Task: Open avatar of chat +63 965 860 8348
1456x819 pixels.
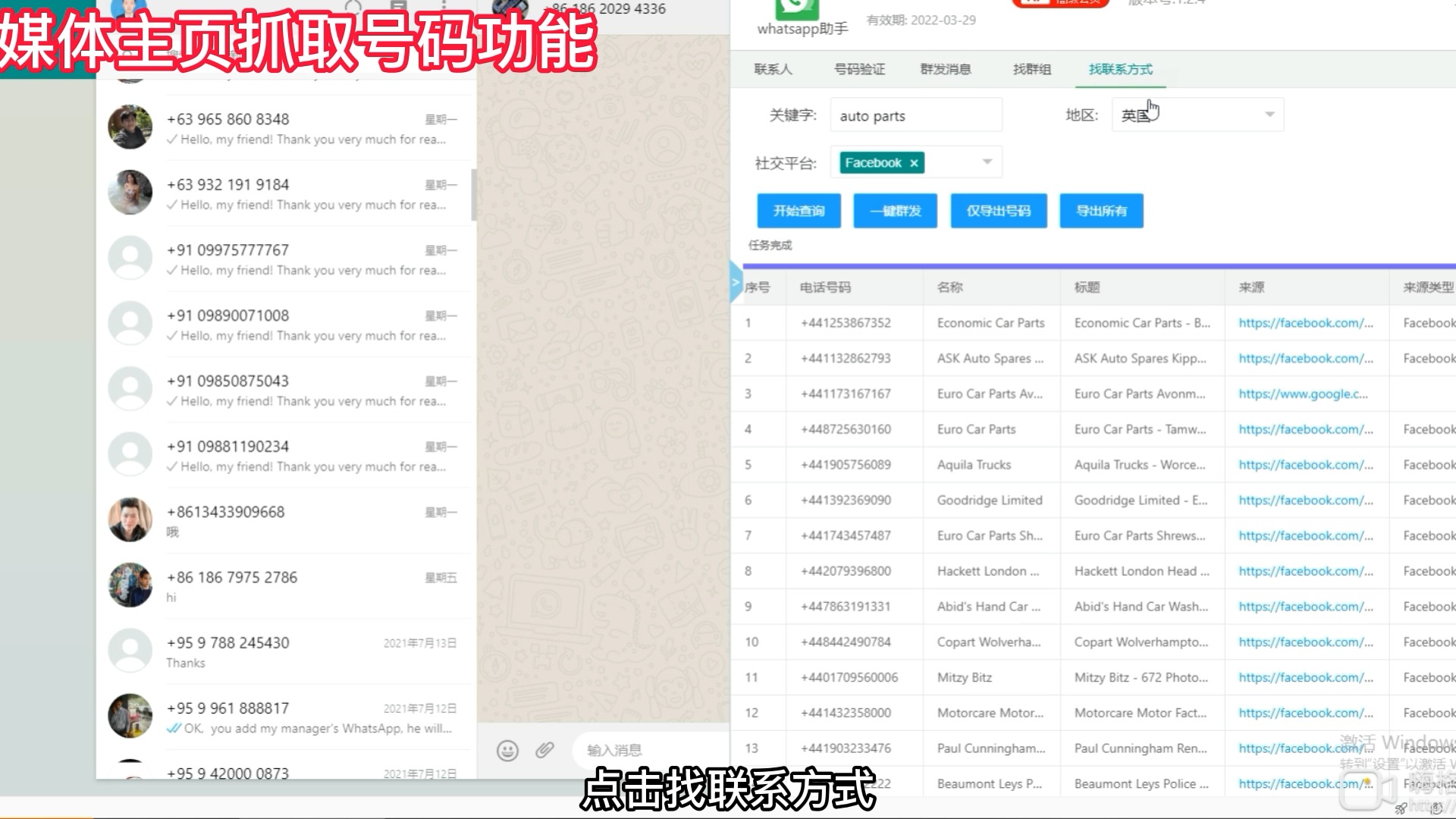Action: click(x=130, y=127)
